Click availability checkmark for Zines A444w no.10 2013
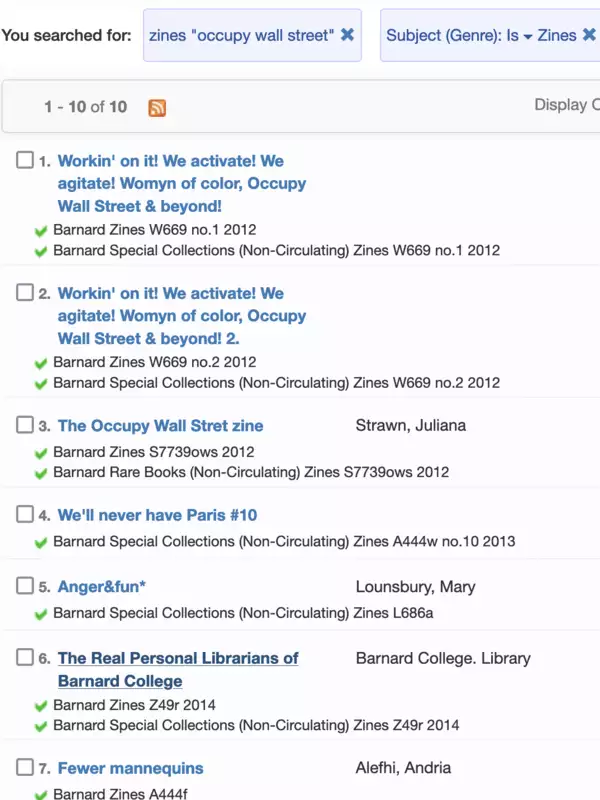Screen dimensions: 600x800 [41, 542]
